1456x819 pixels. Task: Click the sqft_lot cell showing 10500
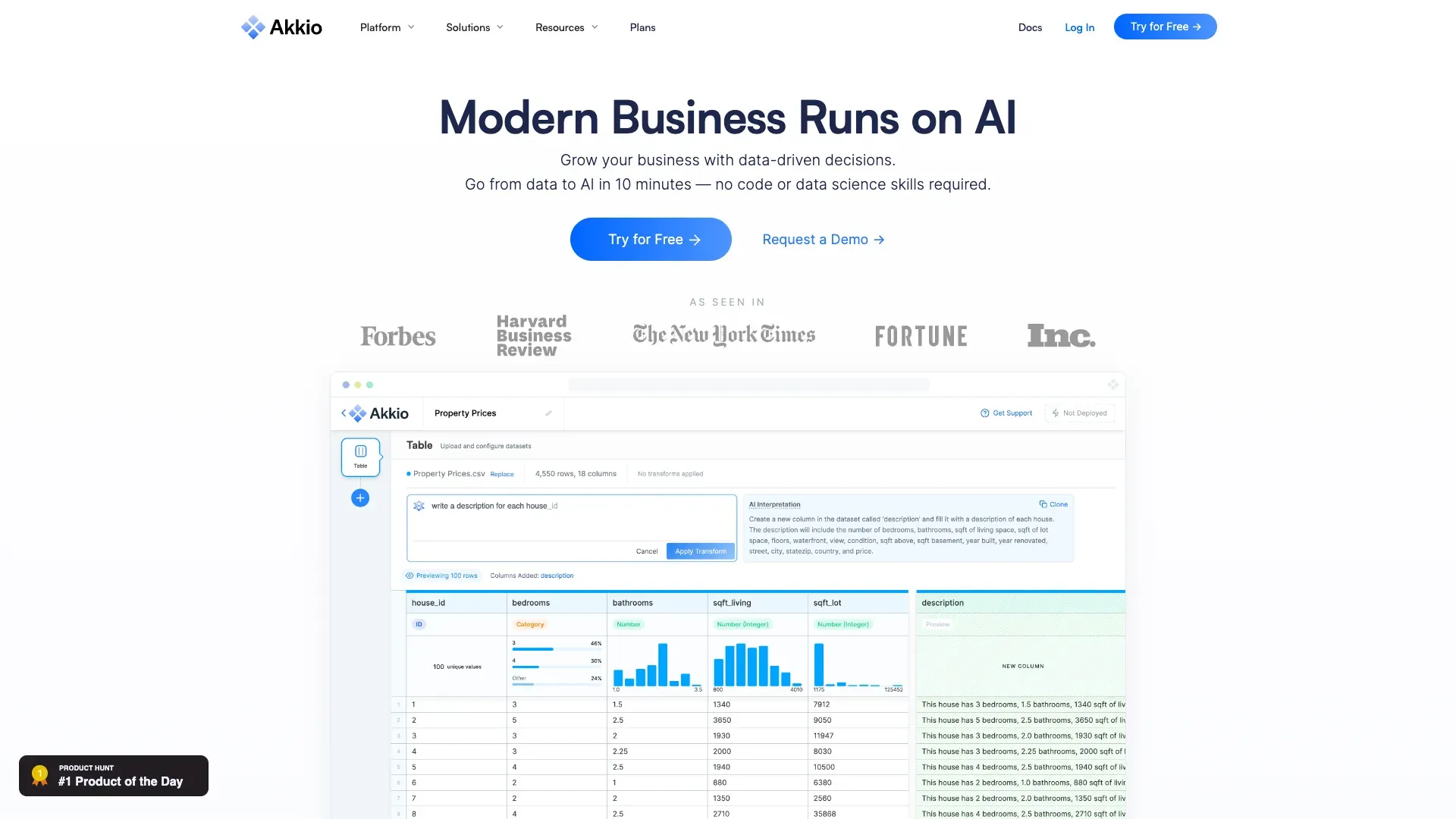pos(858,767)
